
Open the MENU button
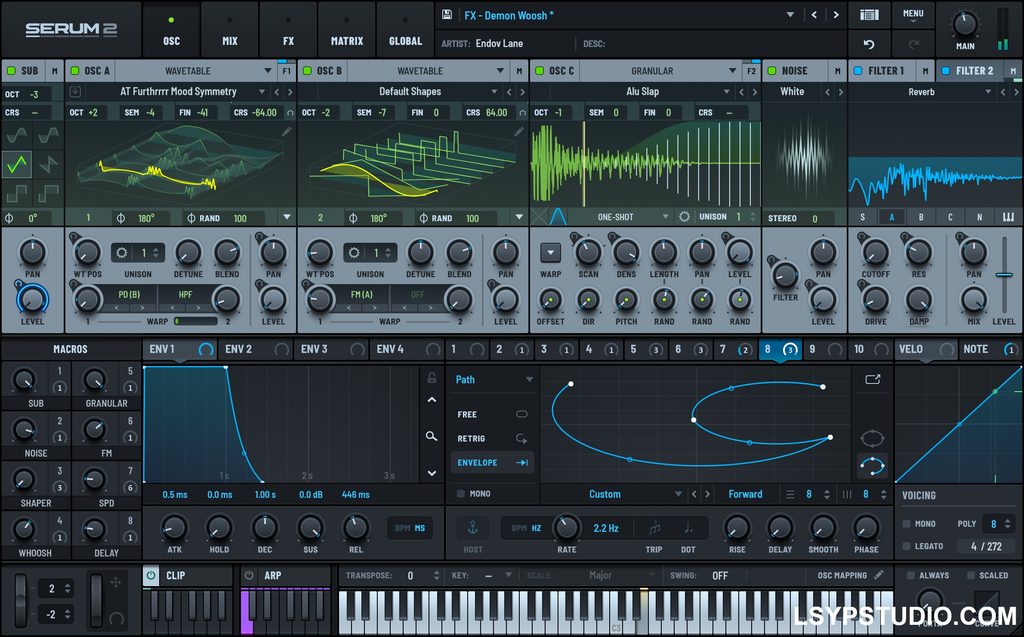click(x=913, y=15)
